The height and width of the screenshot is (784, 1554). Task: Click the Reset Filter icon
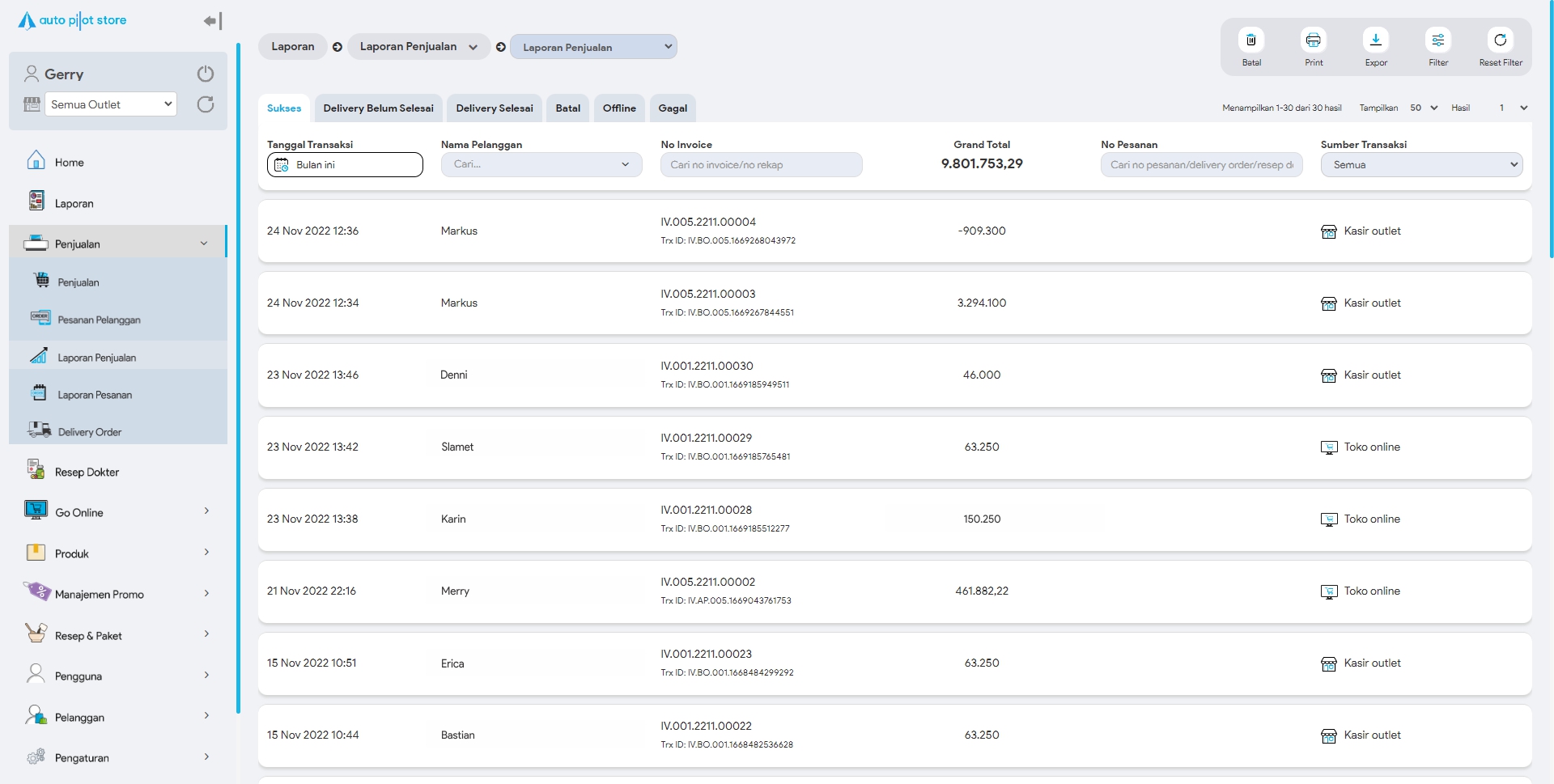pyautogui.click(x=1500, y=40)
